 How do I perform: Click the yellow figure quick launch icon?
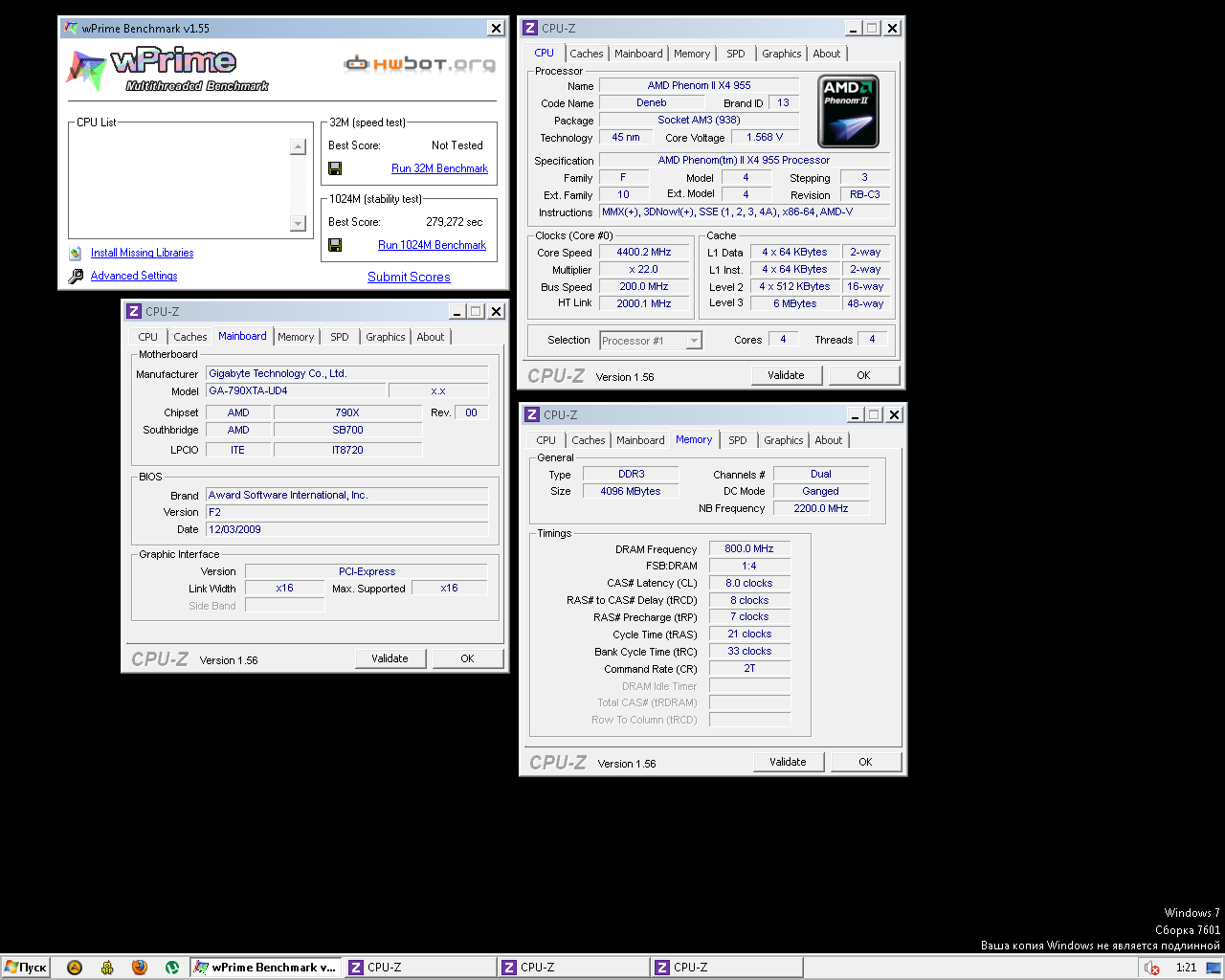point(107,968)
